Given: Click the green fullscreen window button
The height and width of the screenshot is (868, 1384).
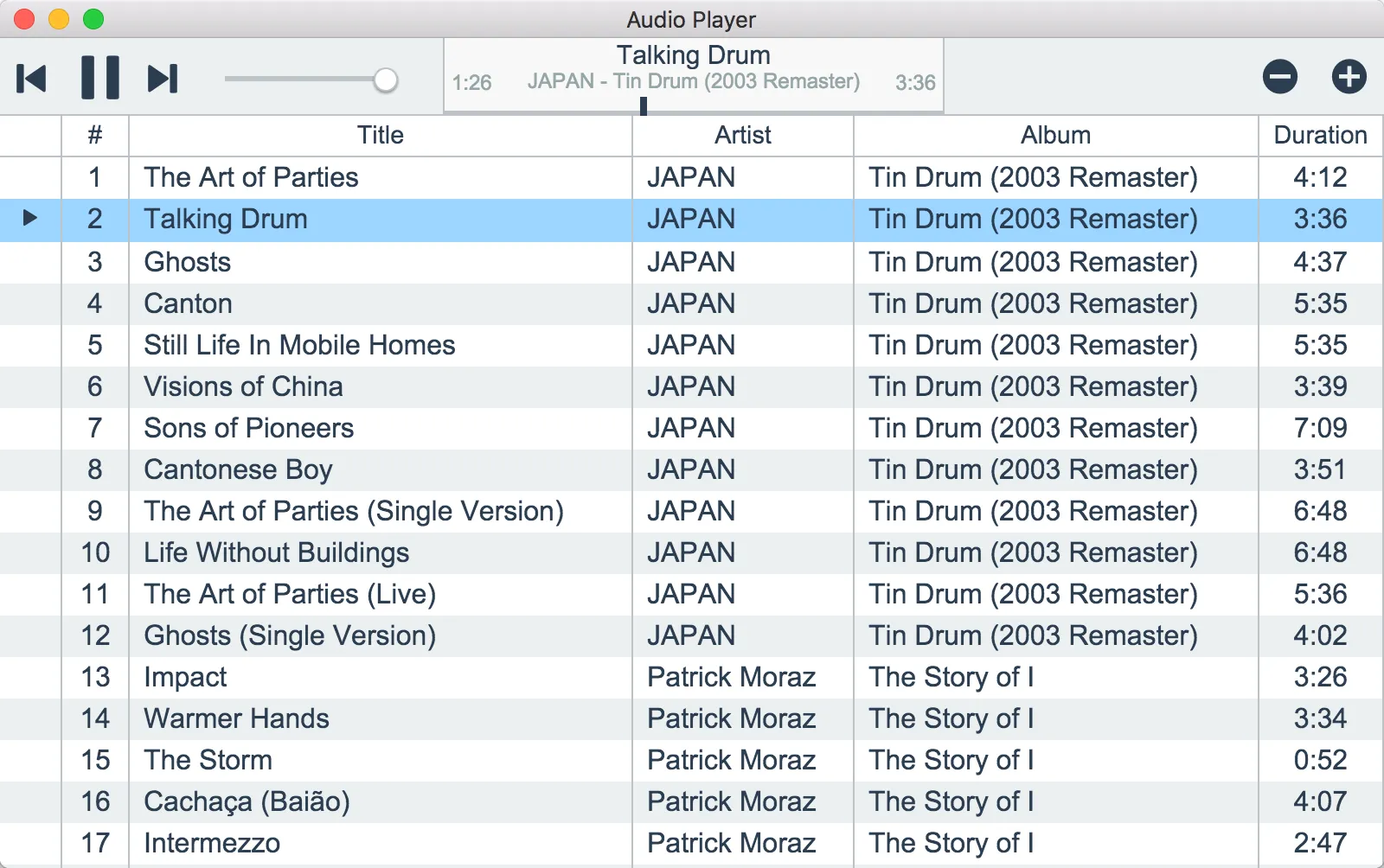Looking at the screenshot, I should point(93,19).
